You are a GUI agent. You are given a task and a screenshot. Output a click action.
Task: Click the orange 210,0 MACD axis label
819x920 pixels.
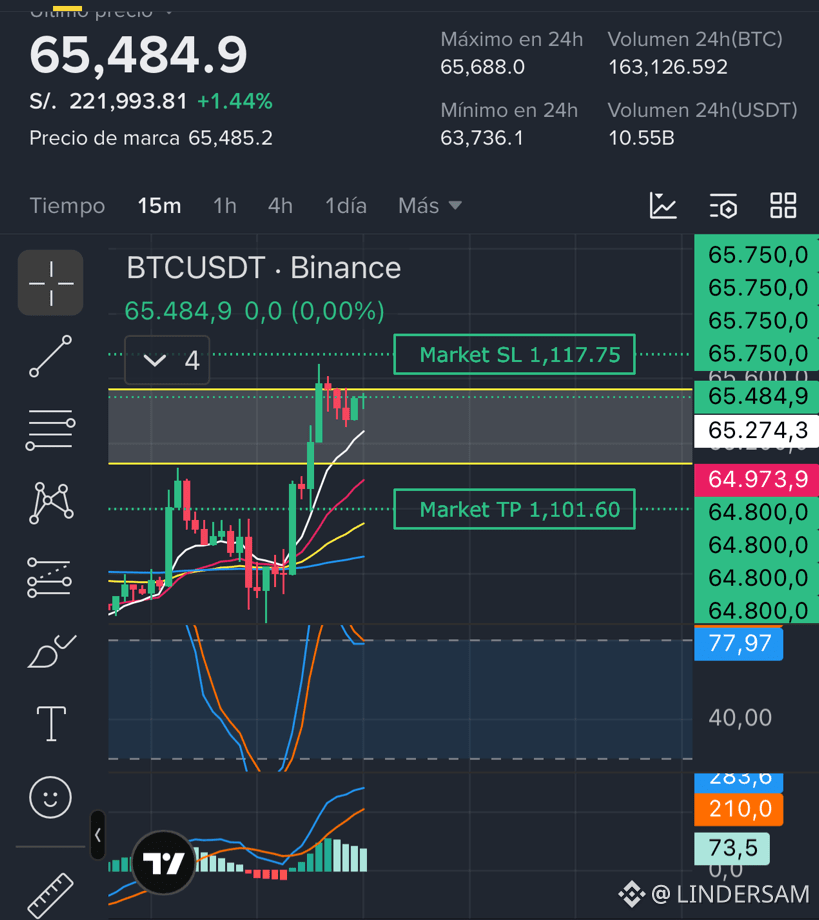click(x=739, y=810)
